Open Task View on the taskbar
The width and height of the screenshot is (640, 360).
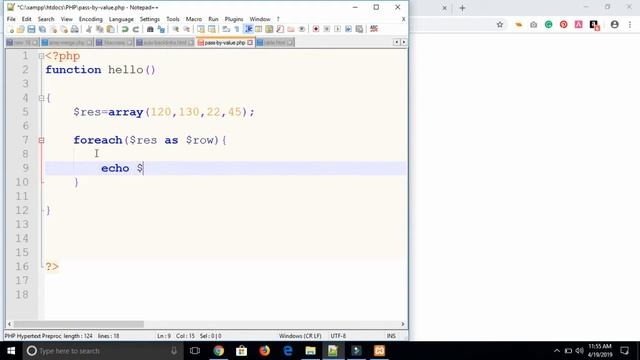point(195,351)
